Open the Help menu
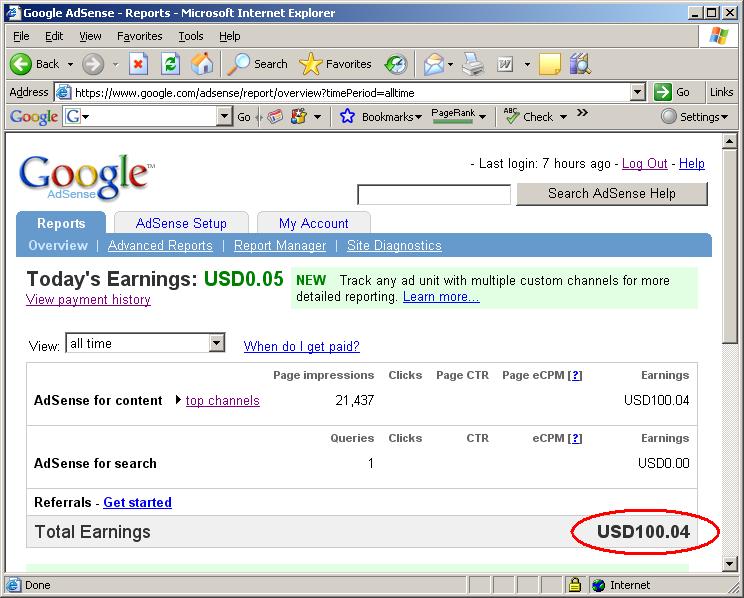The width and height of the screenshot is (744, 598). pyautogui.click(x=230, y=36)
